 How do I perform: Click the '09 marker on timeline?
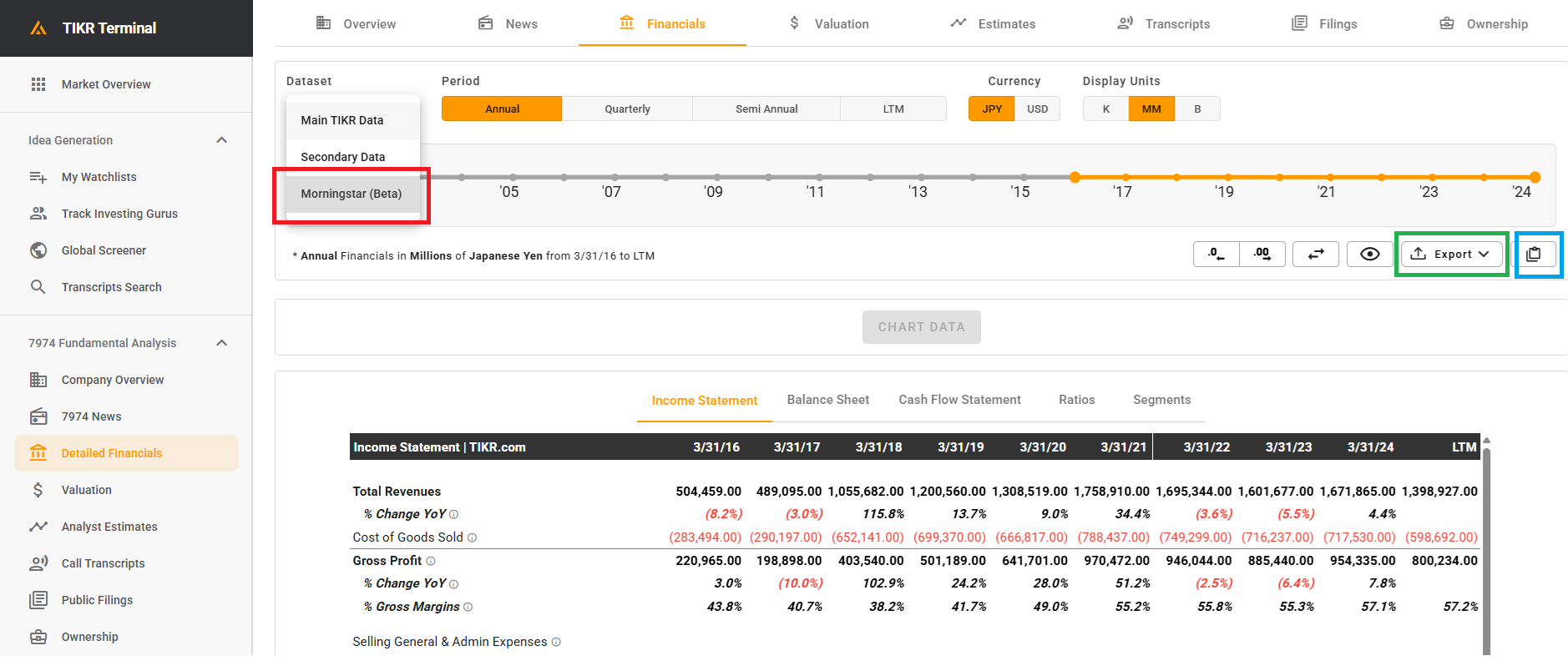pyautogui.click(x=717, y=178)
